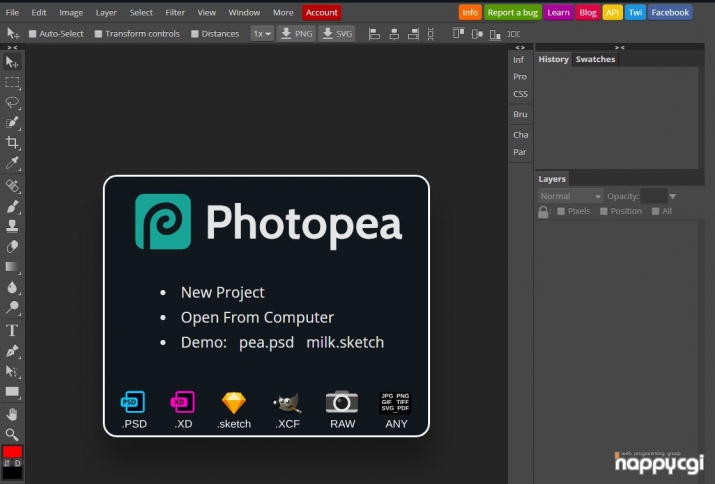The height and width of the screenshot is (484, 715).
Task: Open the Normal blend mode dropdown
Action: click(x=570, y=196)
